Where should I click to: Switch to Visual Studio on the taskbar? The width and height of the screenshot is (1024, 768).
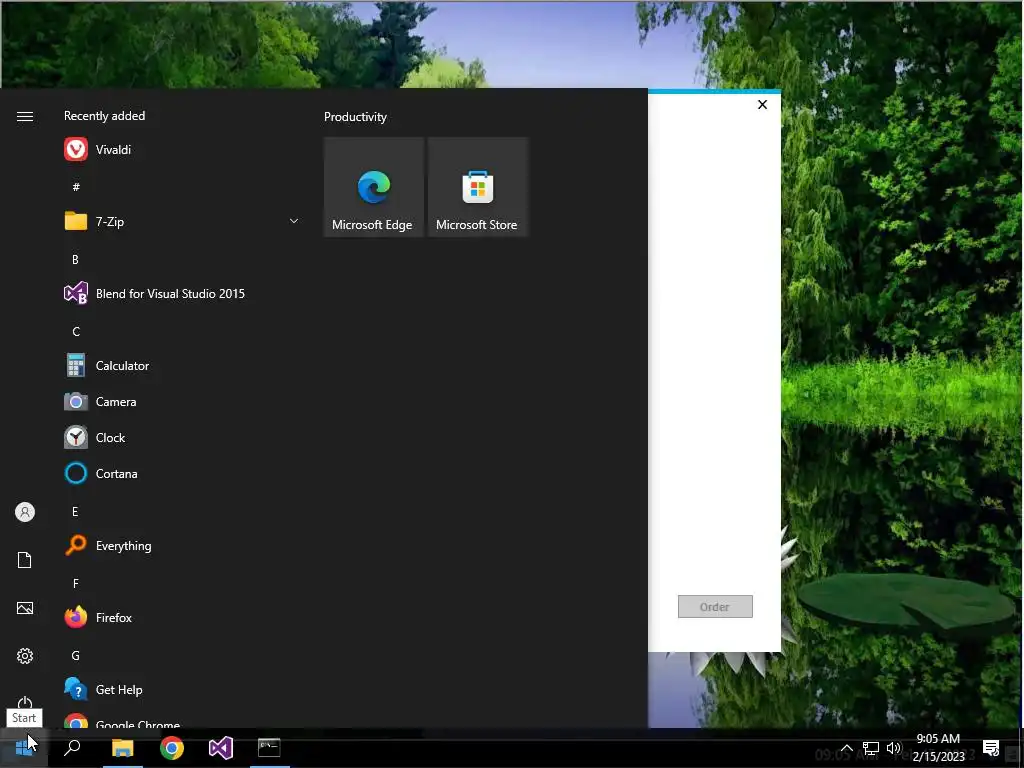pyautogui.click(x=221, y=748)
